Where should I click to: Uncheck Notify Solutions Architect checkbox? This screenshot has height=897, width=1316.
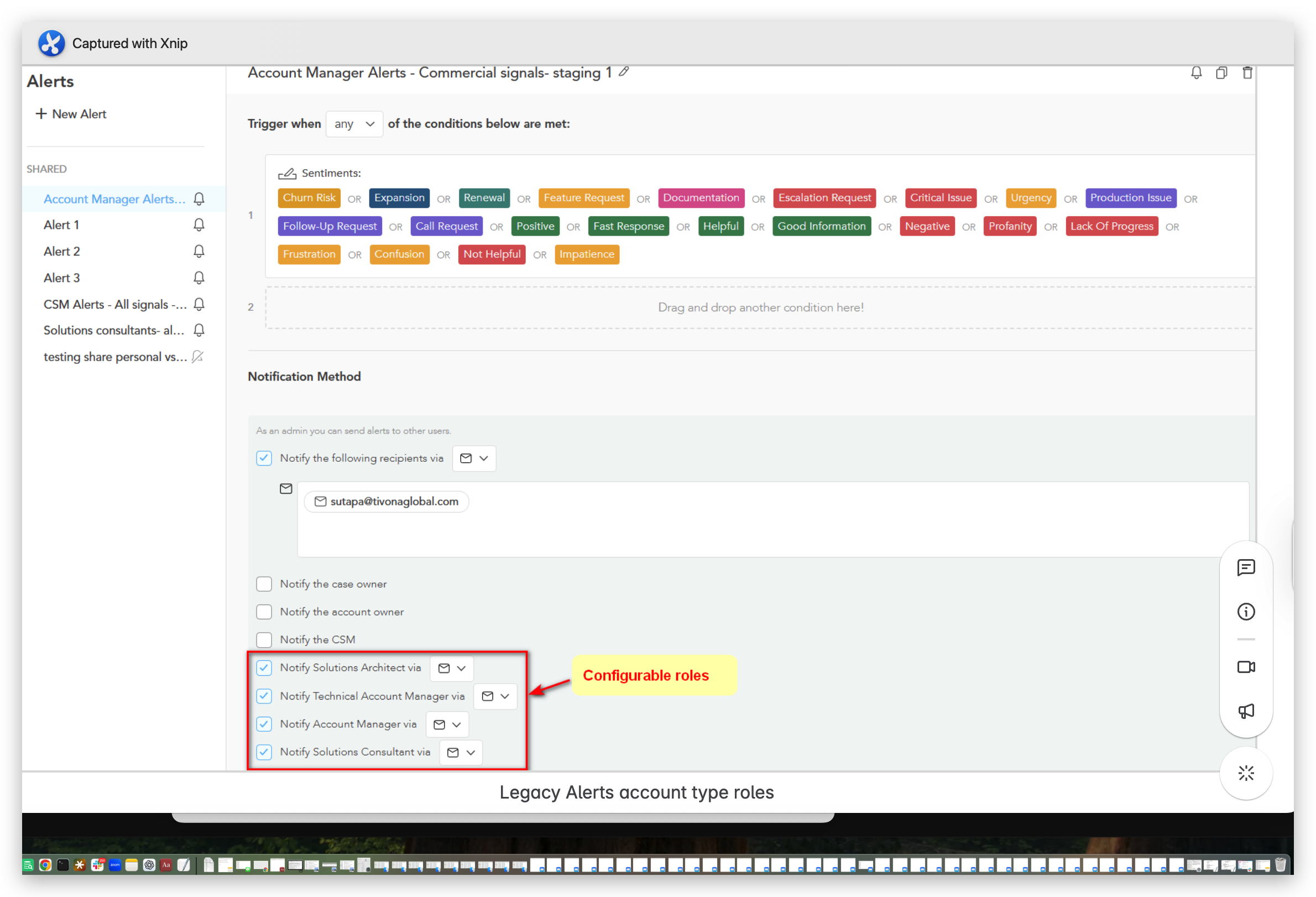264,667
